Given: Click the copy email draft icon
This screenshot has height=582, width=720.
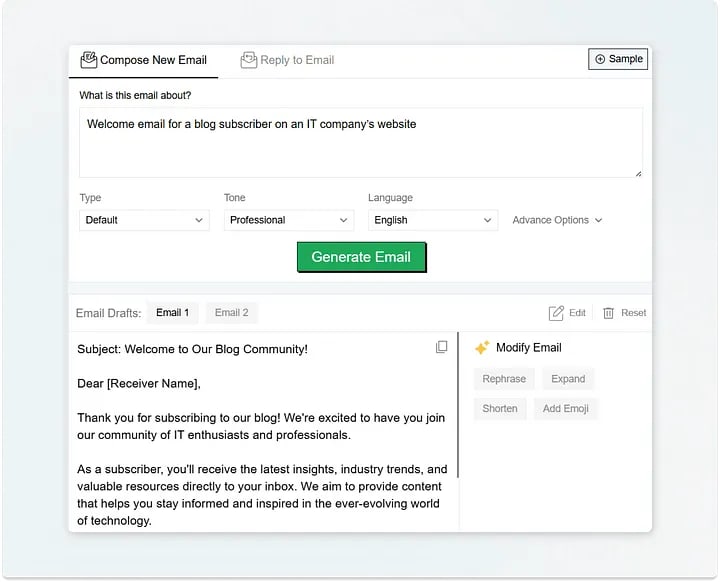Looking at the screenshot, I should [x=442, y=347].
